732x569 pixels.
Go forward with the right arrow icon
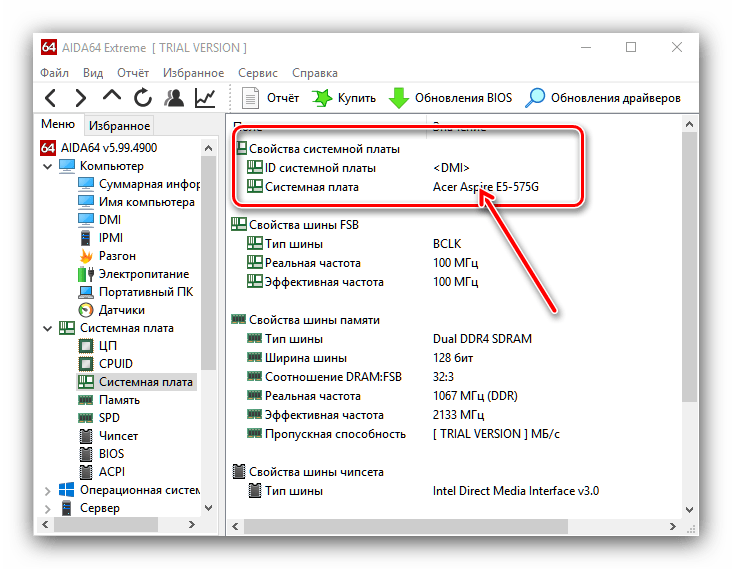(x=81, y=98)
